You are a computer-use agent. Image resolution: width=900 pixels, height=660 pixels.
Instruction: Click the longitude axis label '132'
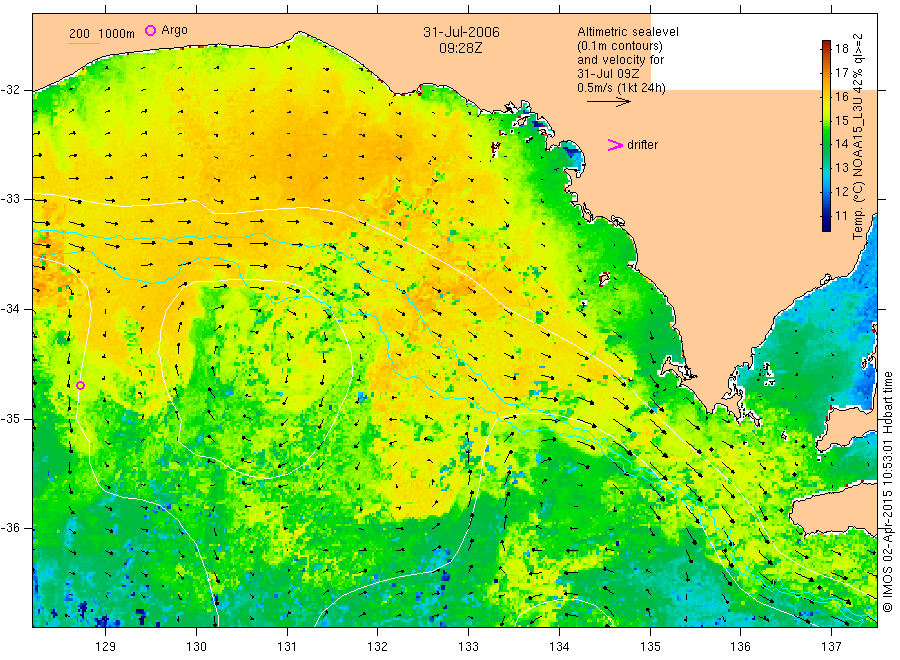(x=378, y=647)
